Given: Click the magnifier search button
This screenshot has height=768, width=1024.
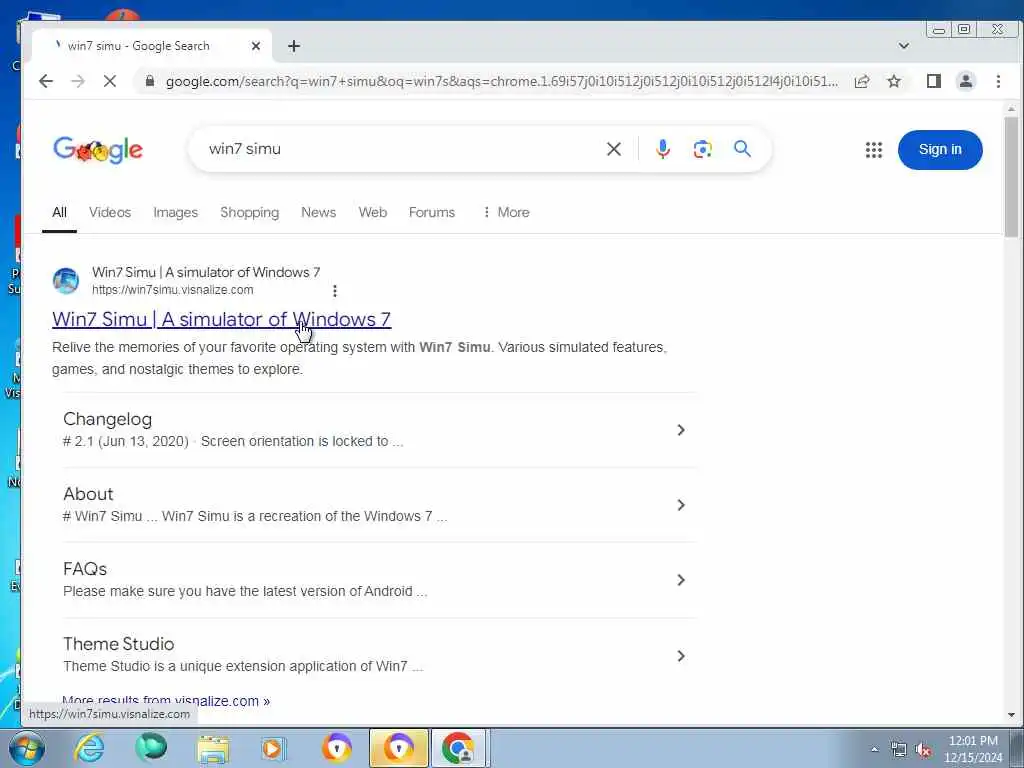Looking at the screenshot, I should (x=743, y=149).
